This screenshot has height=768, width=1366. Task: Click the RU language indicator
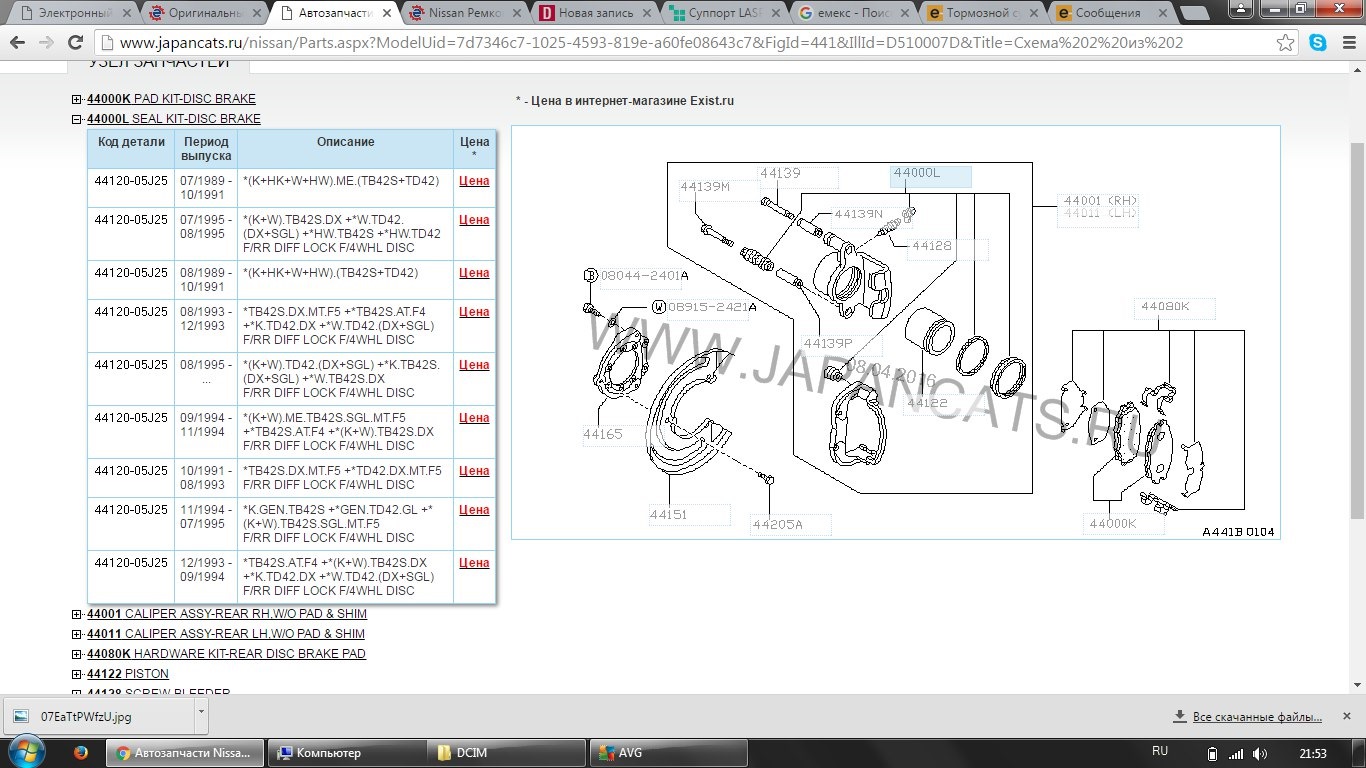(1160, 751)
